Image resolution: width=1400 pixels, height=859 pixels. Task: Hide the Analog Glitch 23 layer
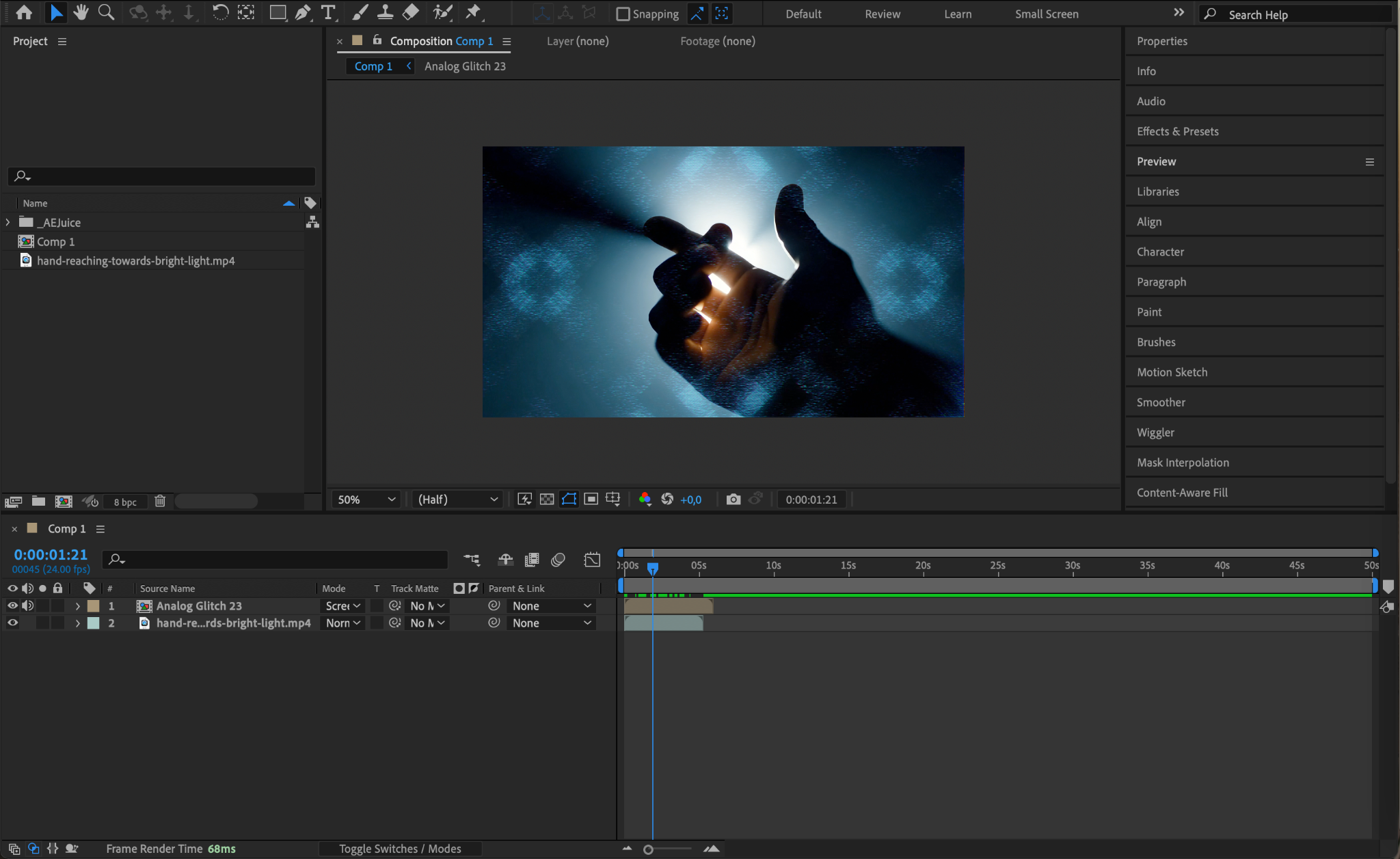pyautogui.click(x=12, y=606)
